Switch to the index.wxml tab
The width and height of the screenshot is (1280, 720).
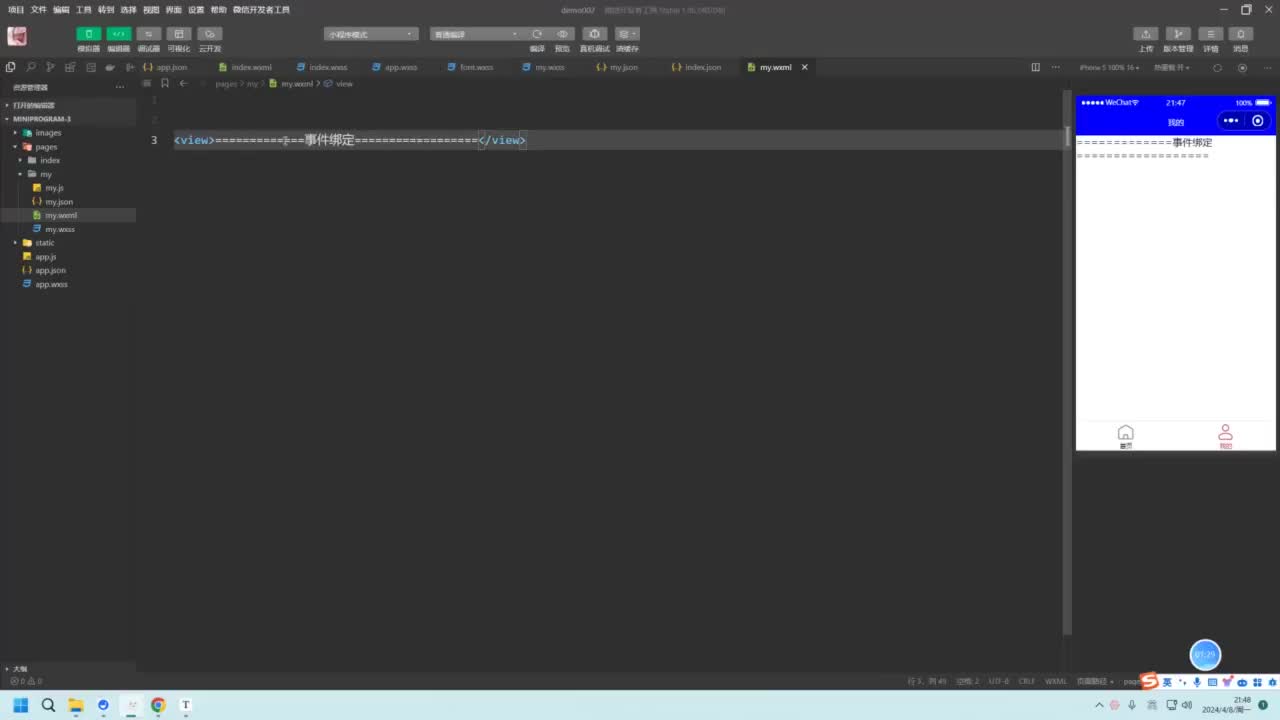point(251,67)
